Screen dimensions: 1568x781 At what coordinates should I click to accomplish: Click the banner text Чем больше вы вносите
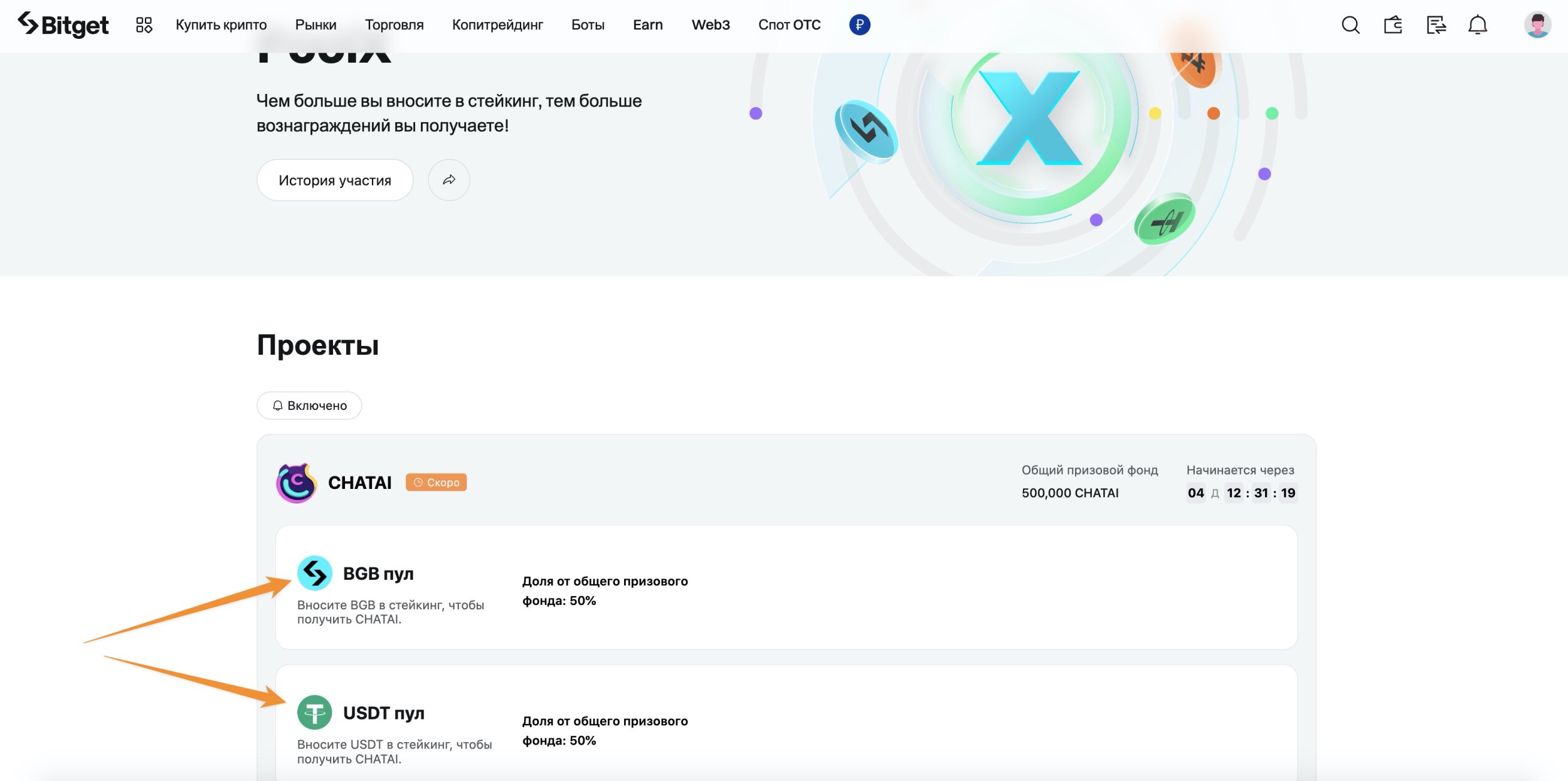point(449,113)
